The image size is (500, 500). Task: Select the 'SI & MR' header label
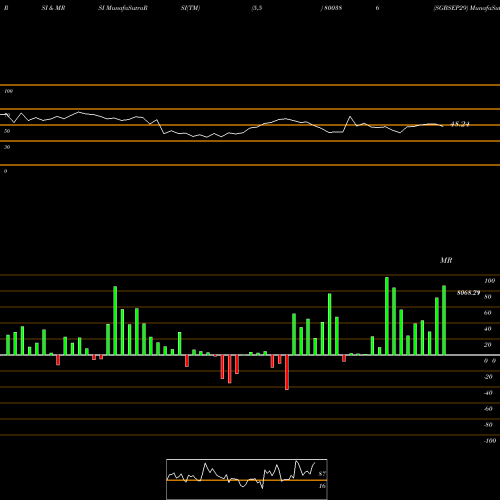(x=53, y=8)
